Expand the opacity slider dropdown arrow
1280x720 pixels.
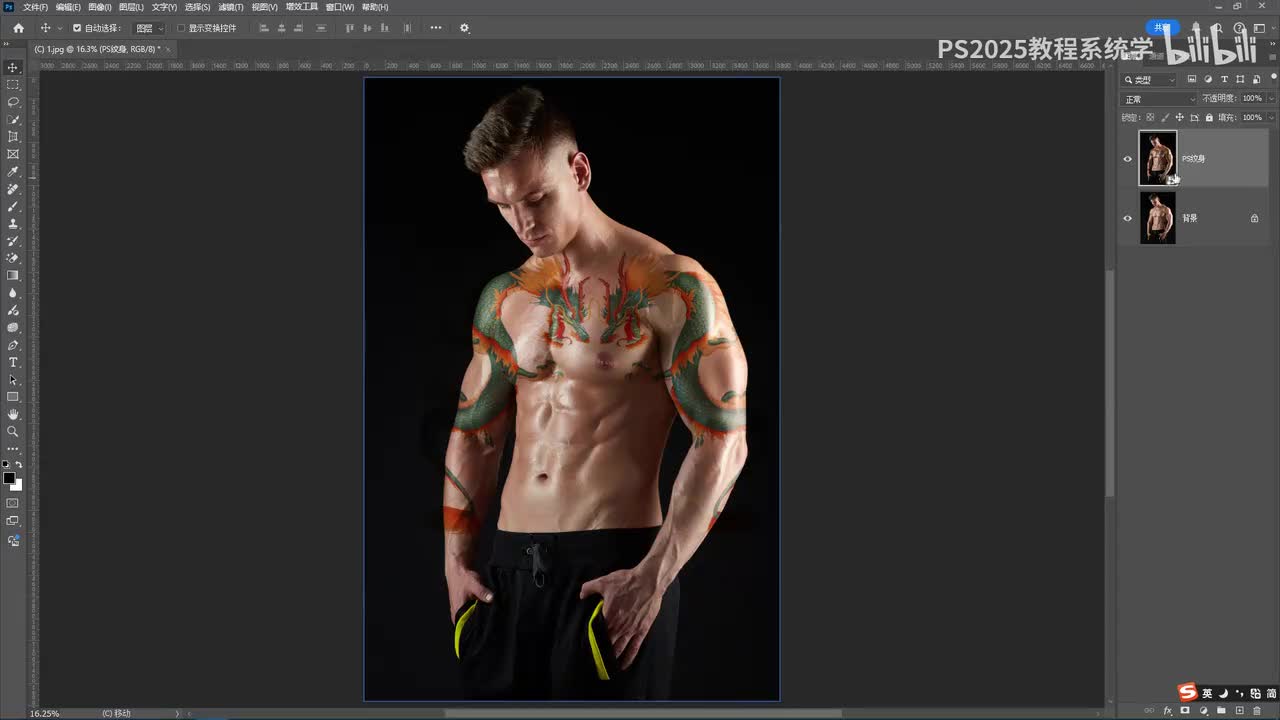pos(1271,98)
